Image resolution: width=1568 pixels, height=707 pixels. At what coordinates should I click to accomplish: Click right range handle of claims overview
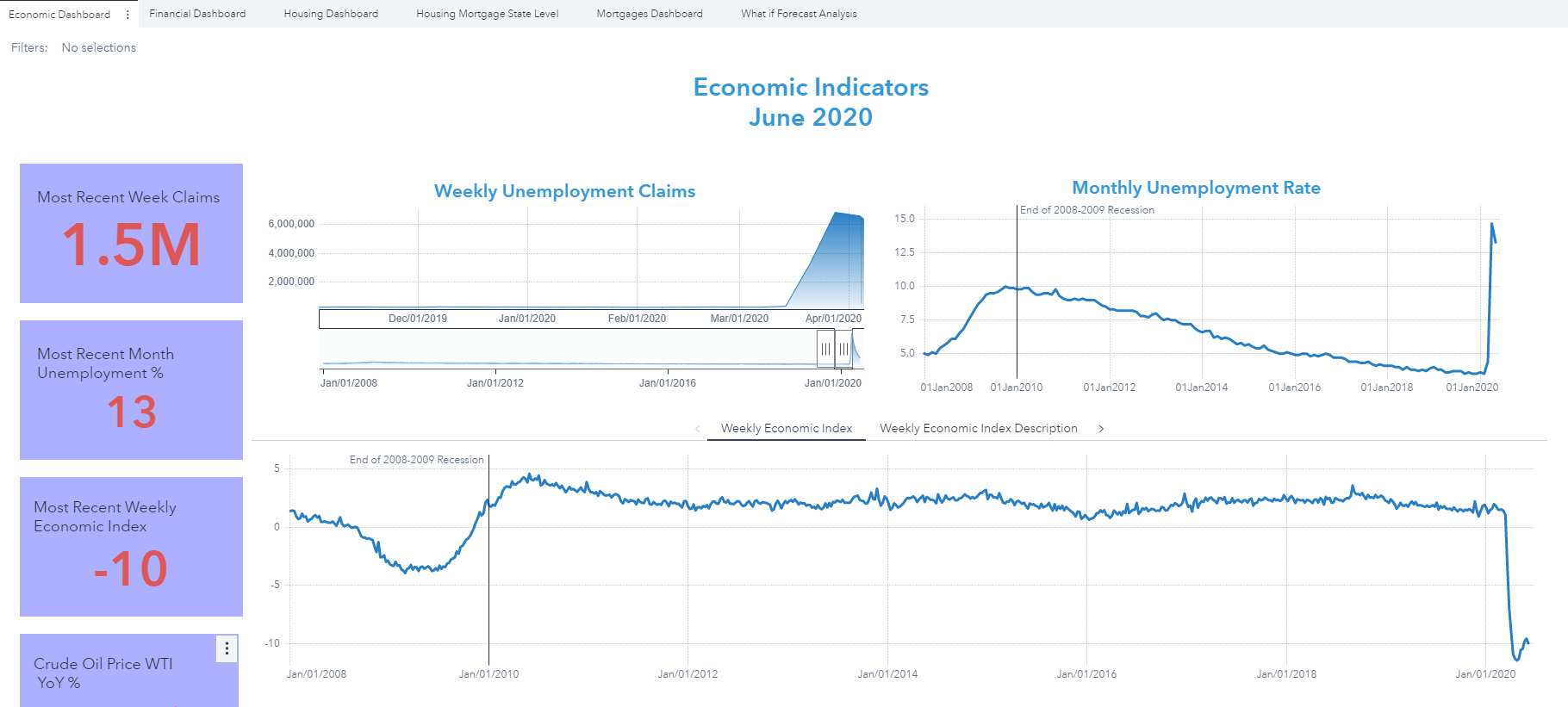[x=843, y=349]
